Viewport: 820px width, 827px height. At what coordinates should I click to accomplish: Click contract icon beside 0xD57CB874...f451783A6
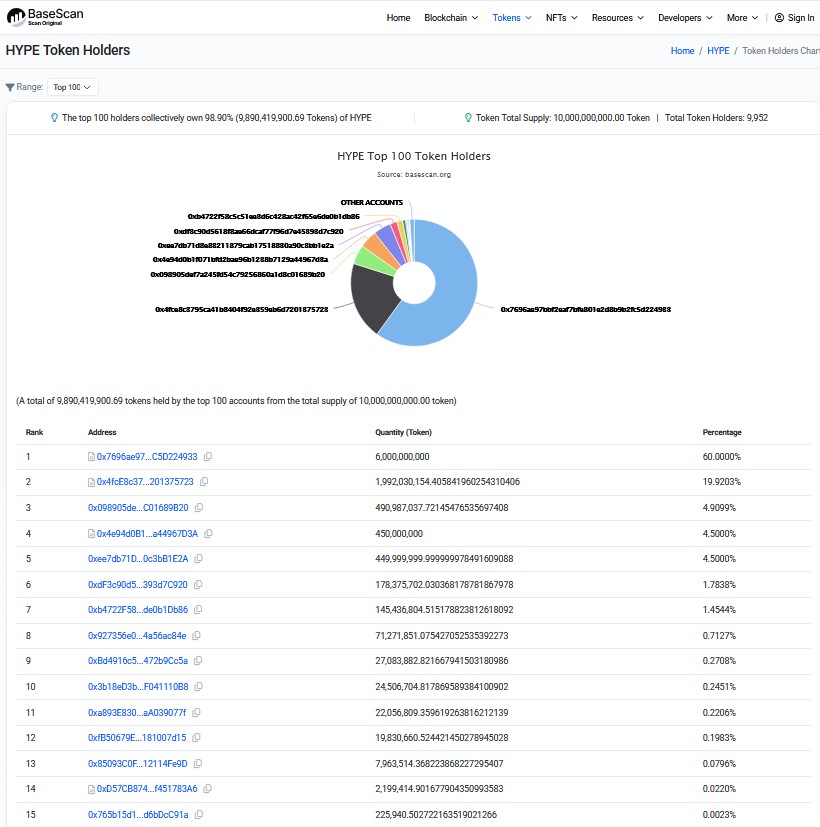pyautogui.click(x=91, y=789)
